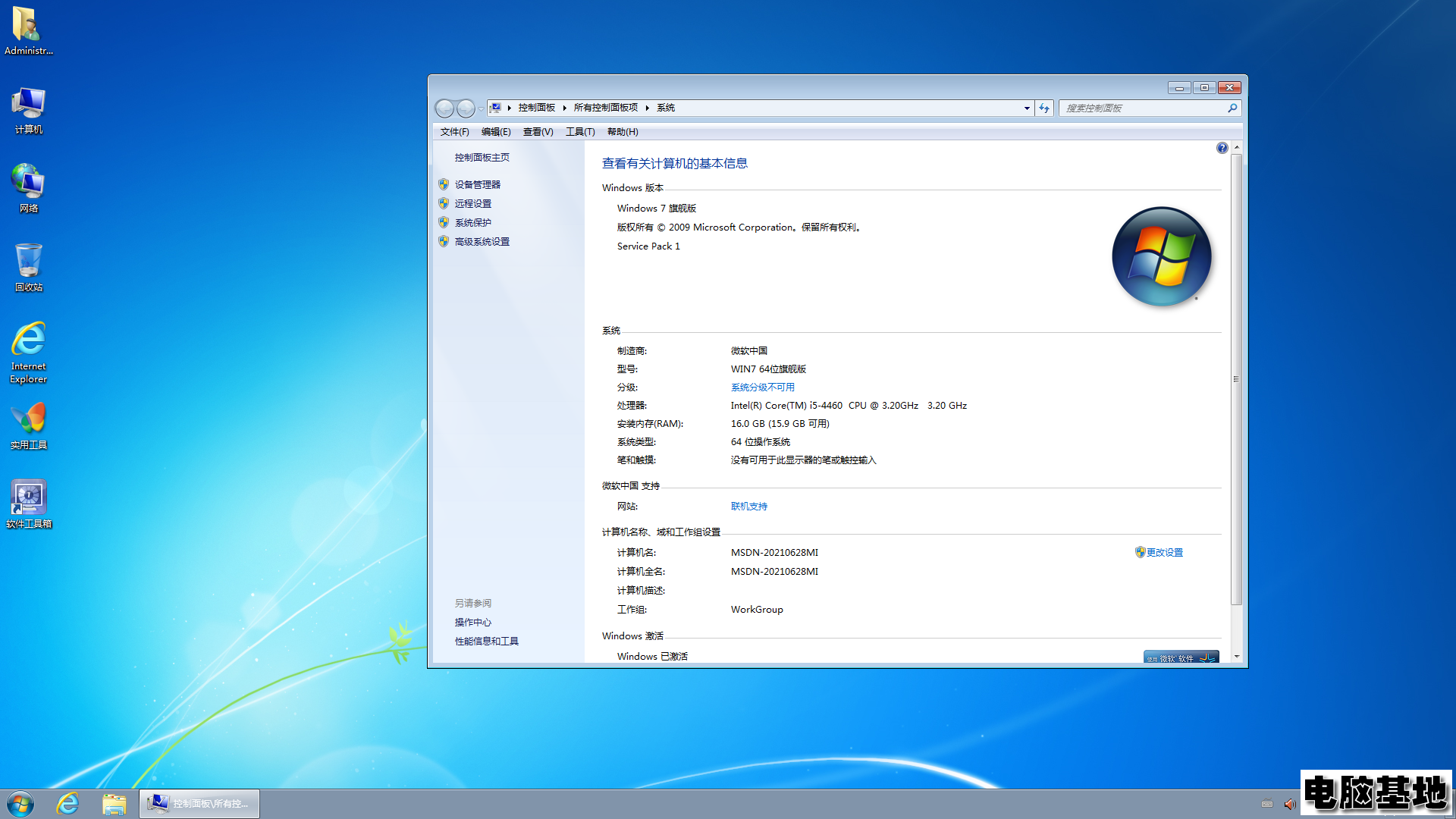This screenshot has width=1456, height=819.
Task: Click the genuine Microsoft software badge
Action: pos(1181,657)
